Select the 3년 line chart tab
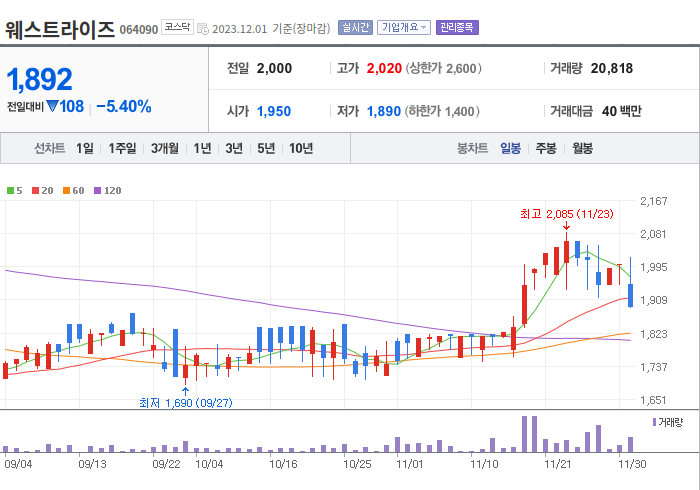The height and width of the screenshot is (490, 700). tap(234, 148)
